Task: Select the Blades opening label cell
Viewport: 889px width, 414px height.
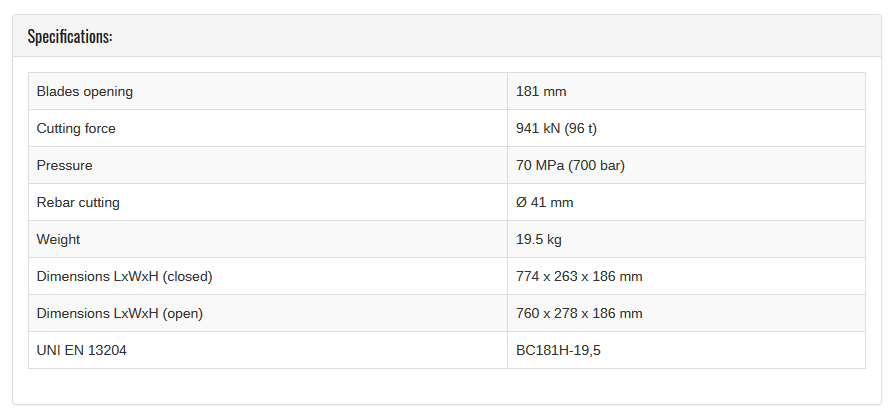Action: (268, 91)
